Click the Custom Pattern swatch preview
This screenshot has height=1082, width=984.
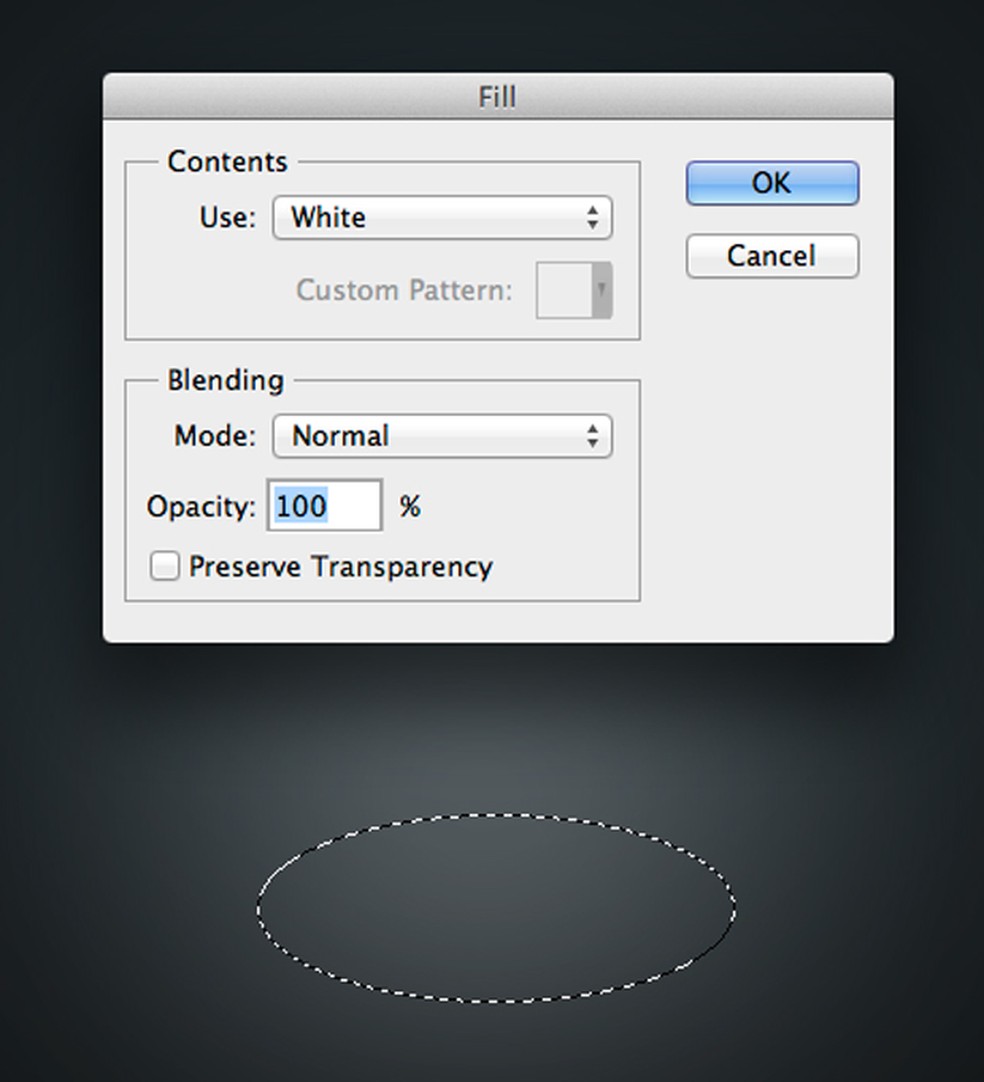(x=564, y=291)
